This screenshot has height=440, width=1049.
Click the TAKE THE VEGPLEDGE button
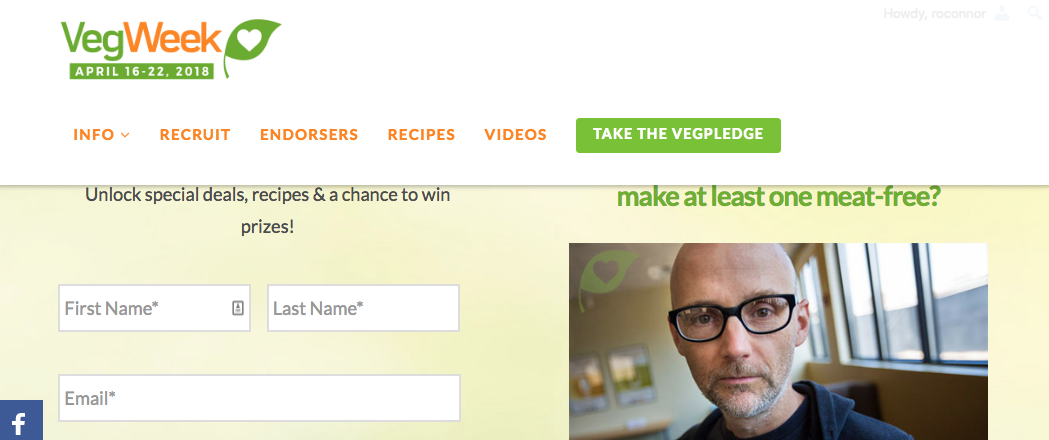click(x=678, y=135)
